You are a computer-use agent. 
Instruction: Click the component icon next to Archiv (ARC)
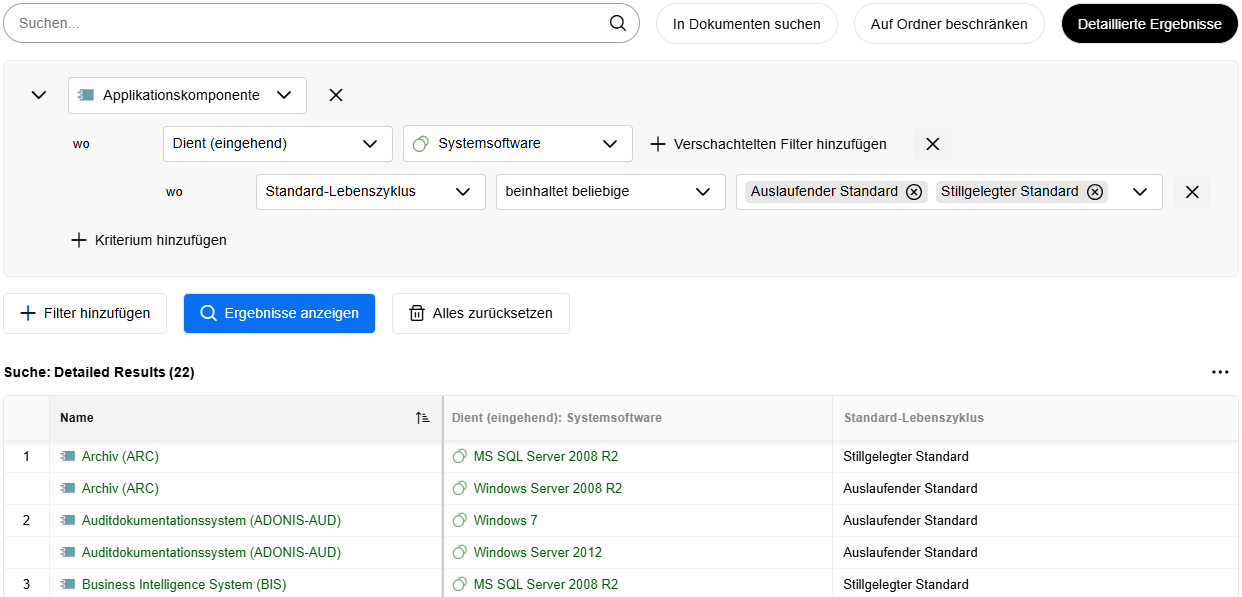[67, 456]
